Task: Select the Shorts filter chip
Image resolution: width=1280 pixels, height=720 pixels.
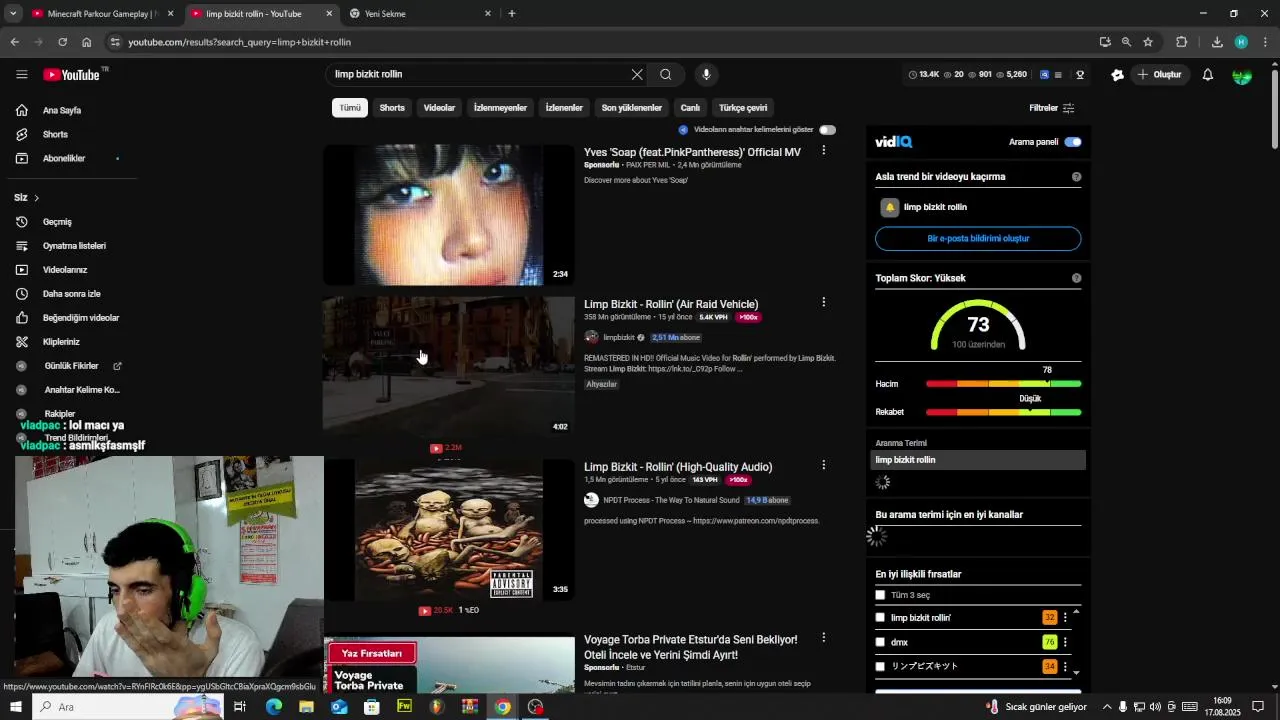Action: [x=392, y=108]
